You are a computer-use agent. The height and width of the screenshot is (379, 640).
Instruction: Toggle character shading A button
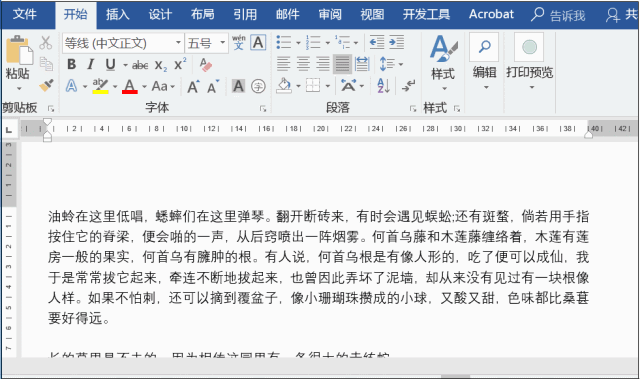[x=239, y=86]
